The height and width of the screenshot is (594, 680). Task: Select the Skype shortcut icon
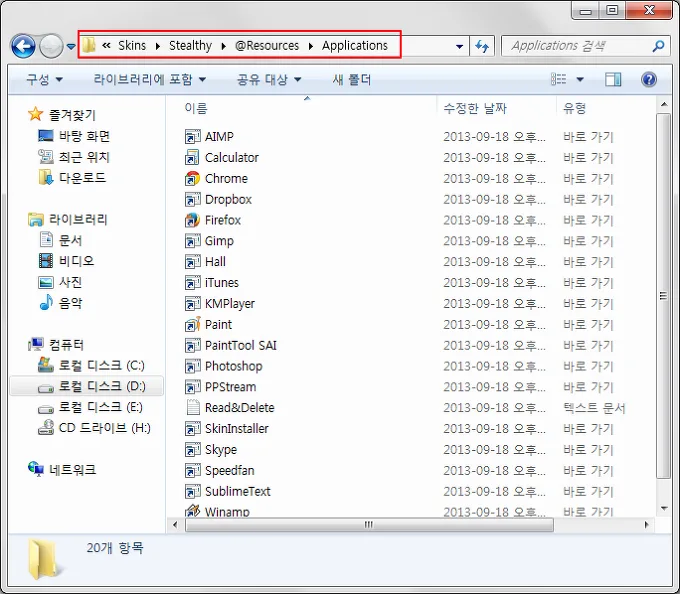click(x=193, y=449)
